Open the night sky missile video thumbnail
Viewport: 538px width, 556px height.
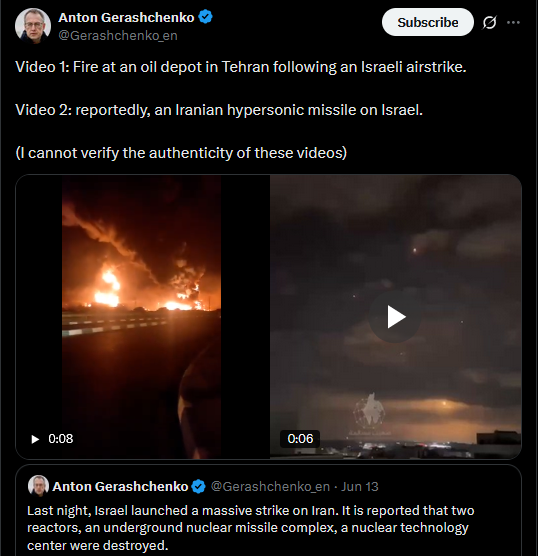click(395, 317)
